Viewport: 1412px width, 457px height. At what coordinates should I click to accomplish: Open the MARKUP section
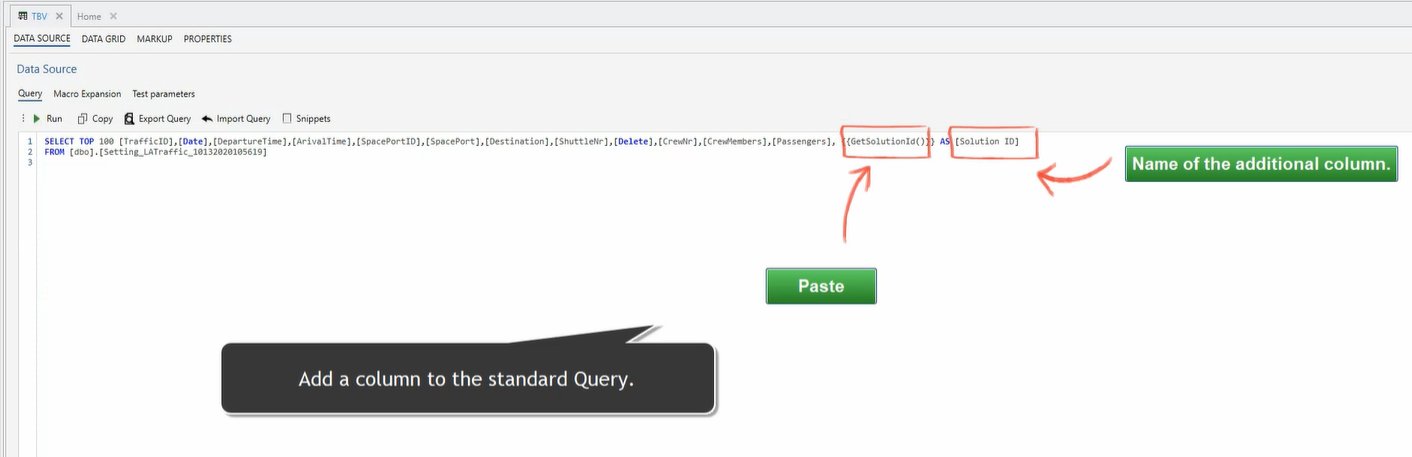(x=155, y=39)
